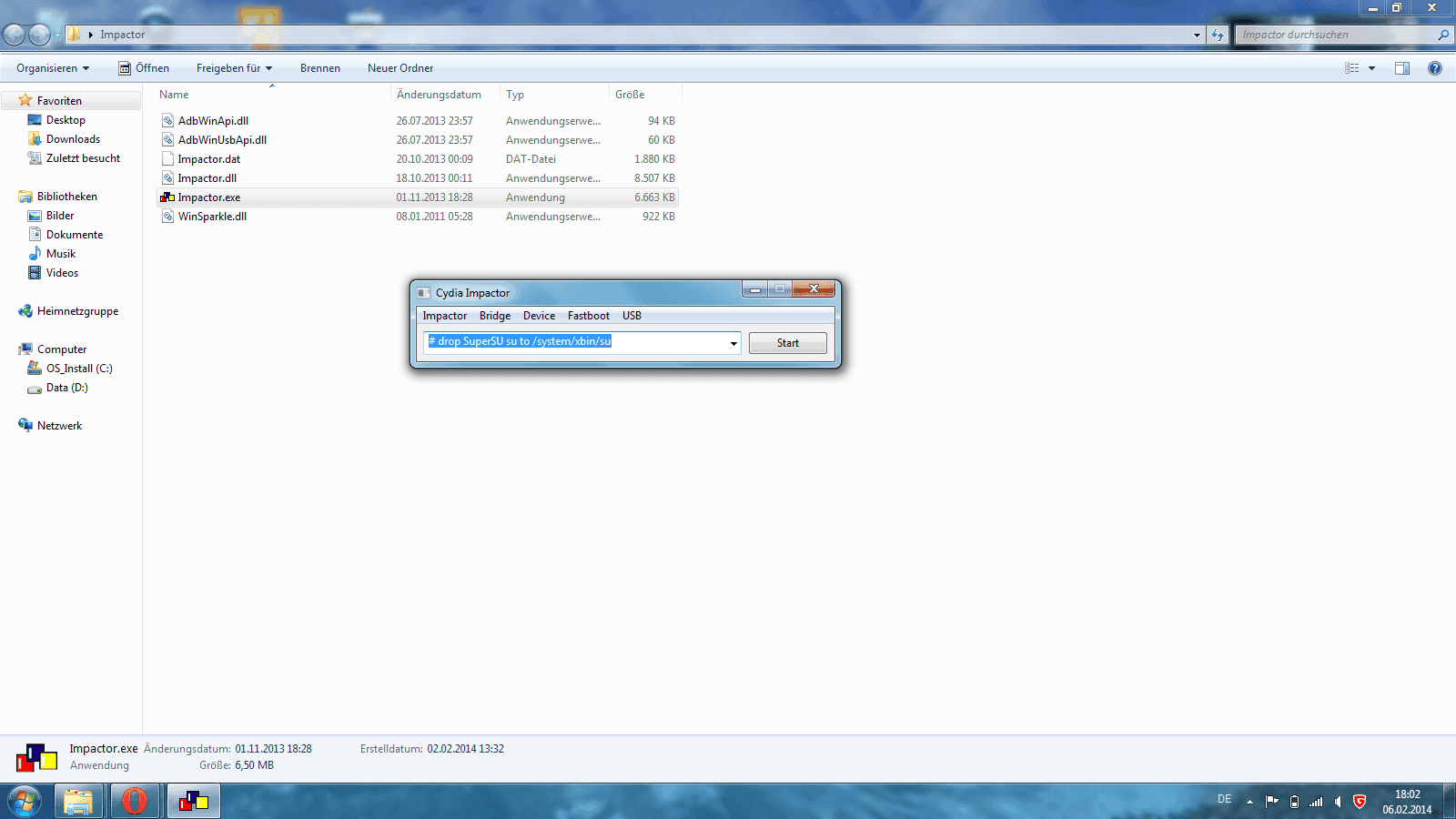Click the volume speaker tray icon
Viewport: 1456px width, 819px height.
pyautogui.click(x=1338, y=802)
